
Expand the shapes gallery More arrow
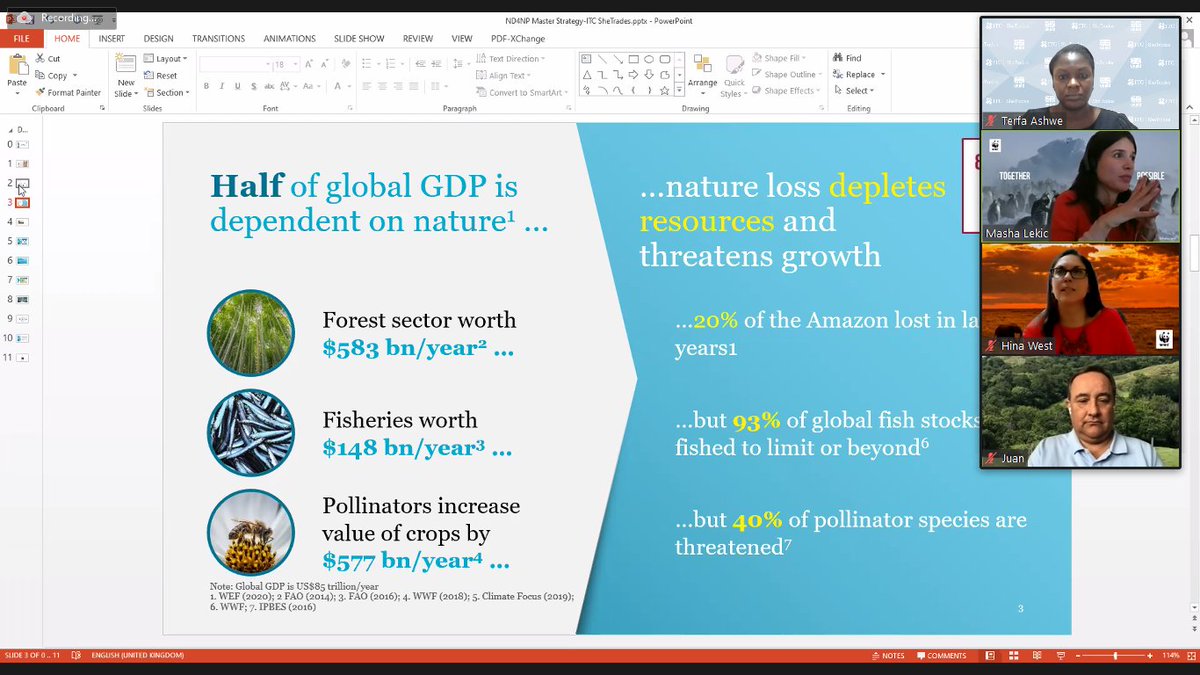pos(679,90)
